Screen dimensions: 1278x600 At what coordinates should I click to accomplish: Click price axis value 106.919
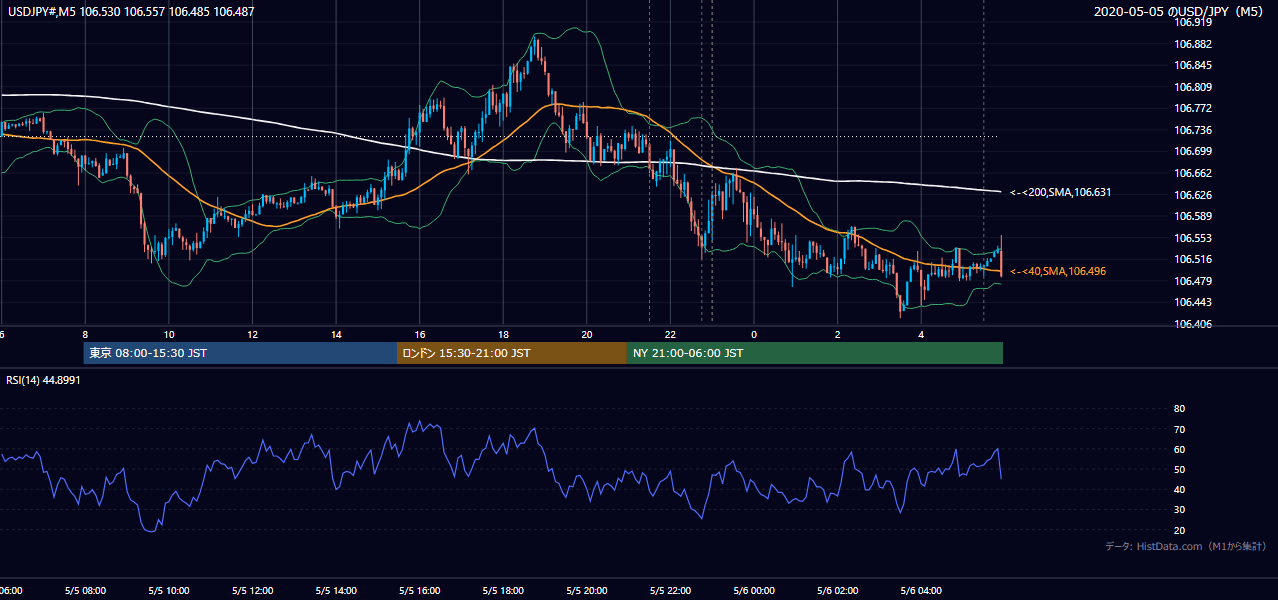1192,22
